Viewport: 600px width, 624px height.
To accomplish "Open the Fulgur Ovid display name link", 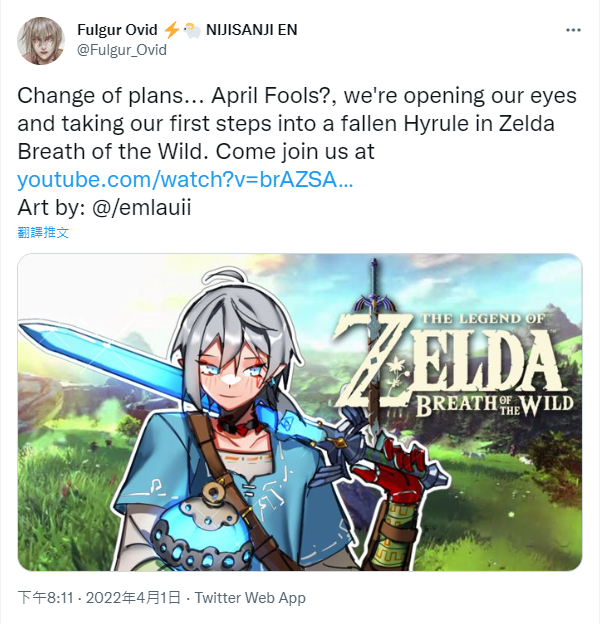I will pyautogui.click(x=117, y=30).
